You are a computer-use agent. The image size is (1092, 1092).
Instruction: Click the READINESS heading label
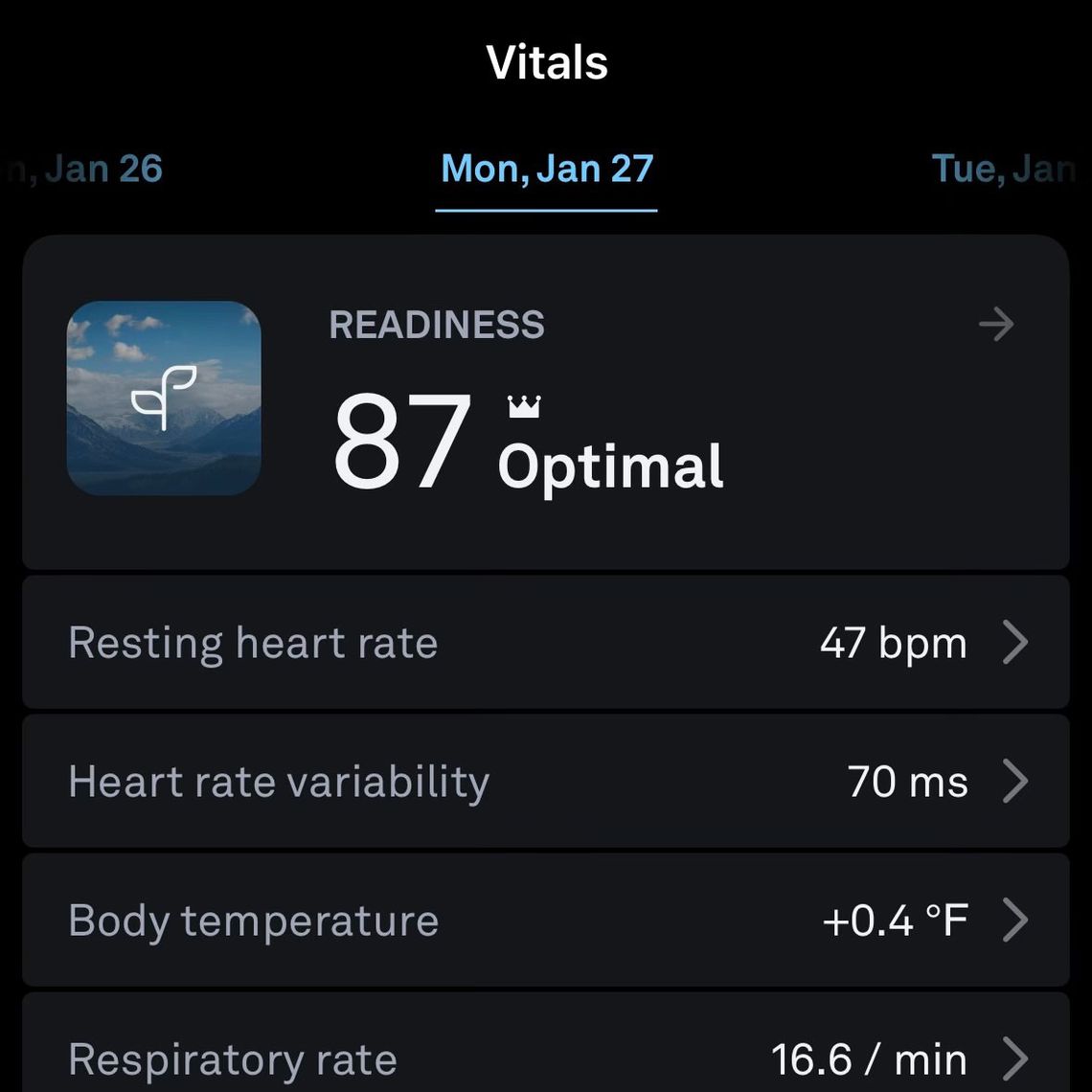[x=437, y=325]
